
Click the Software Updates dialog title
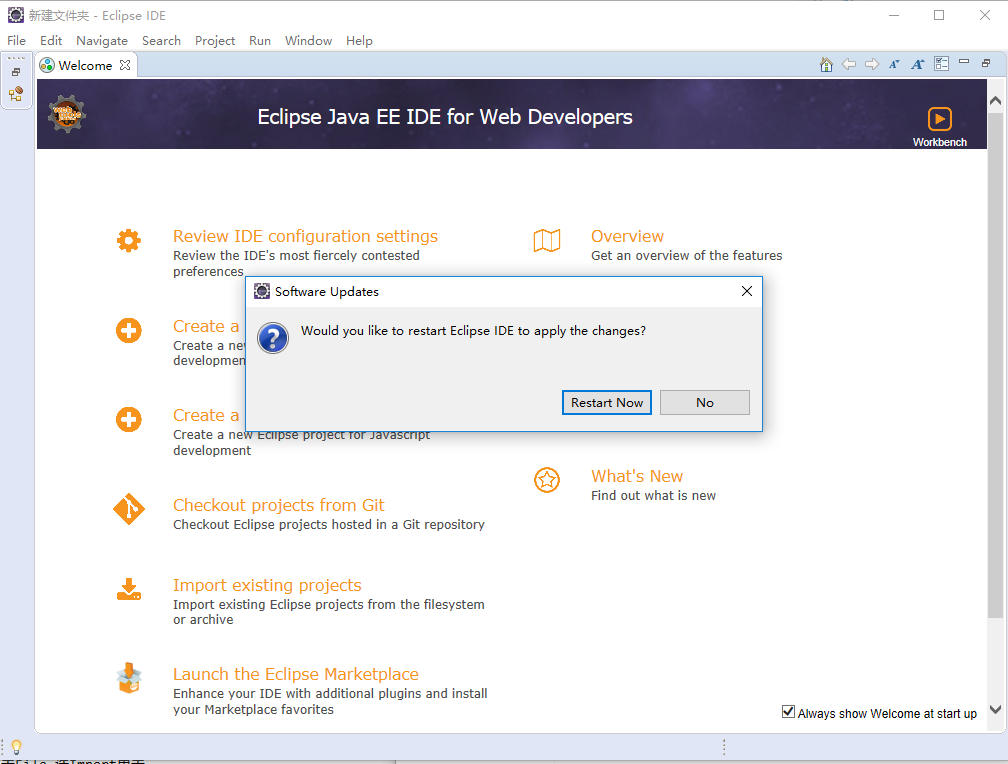327,291
